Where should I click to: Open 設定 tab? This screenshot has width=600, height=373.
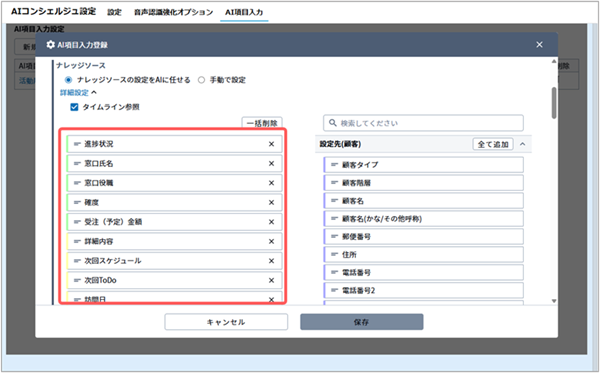point(114,12)
